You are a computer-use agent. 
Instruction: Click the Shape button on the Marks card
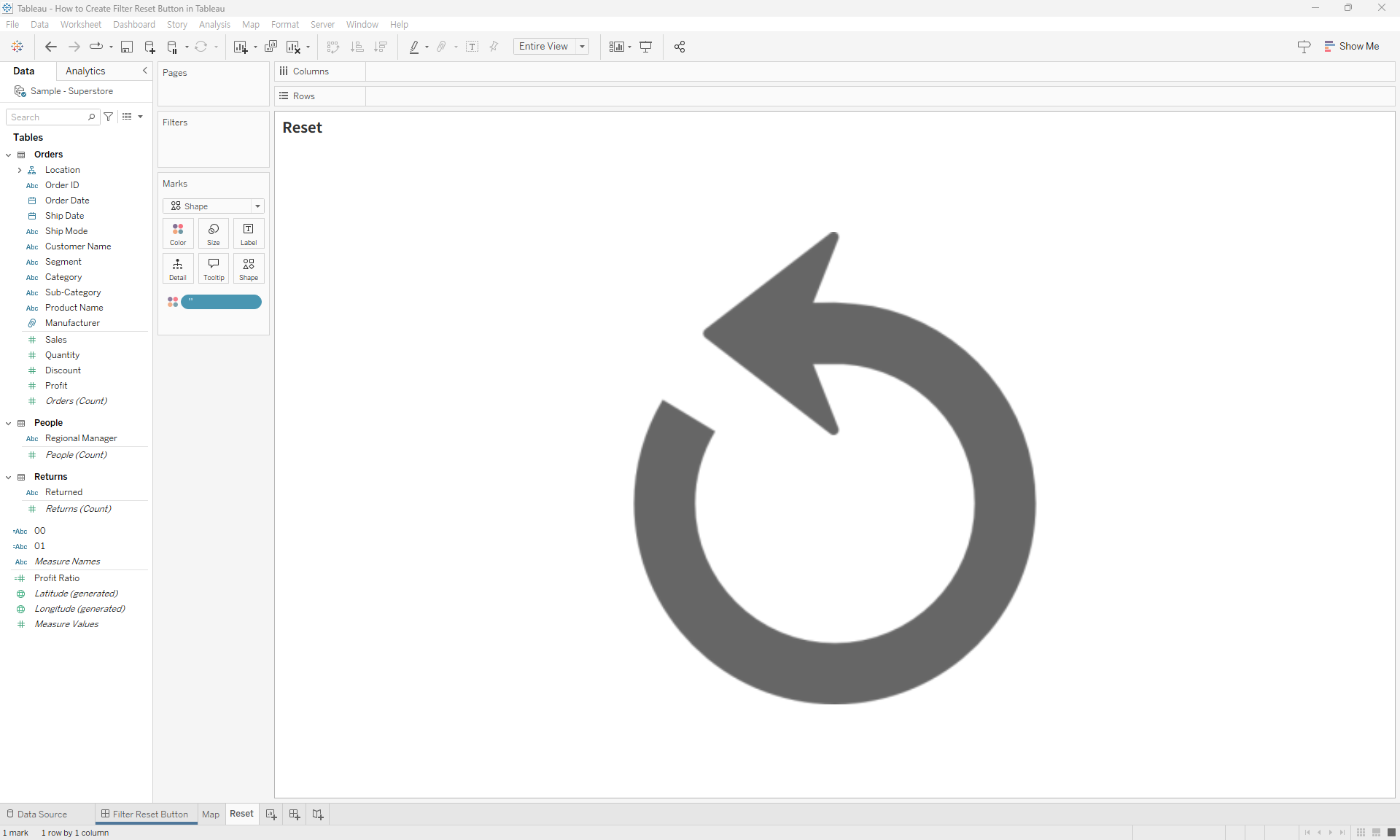(248, 268)
